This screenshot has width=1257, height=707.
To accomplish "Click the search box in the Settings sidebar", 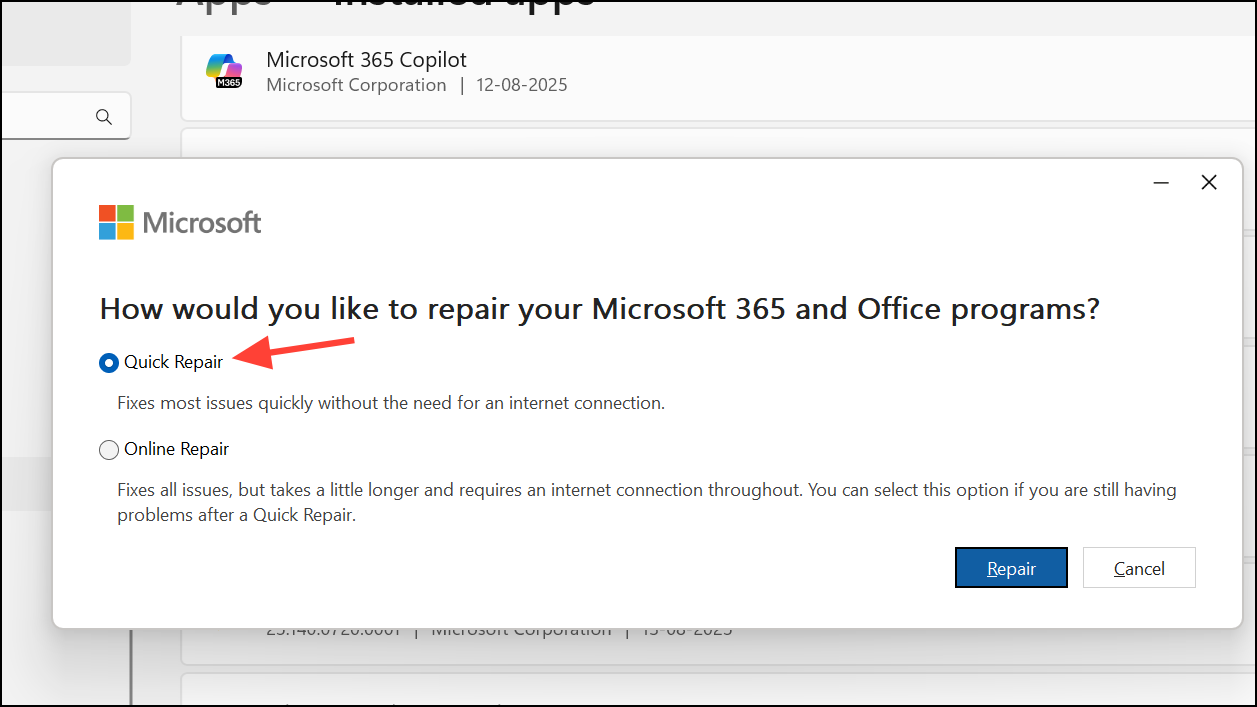I will coord(65,116).
